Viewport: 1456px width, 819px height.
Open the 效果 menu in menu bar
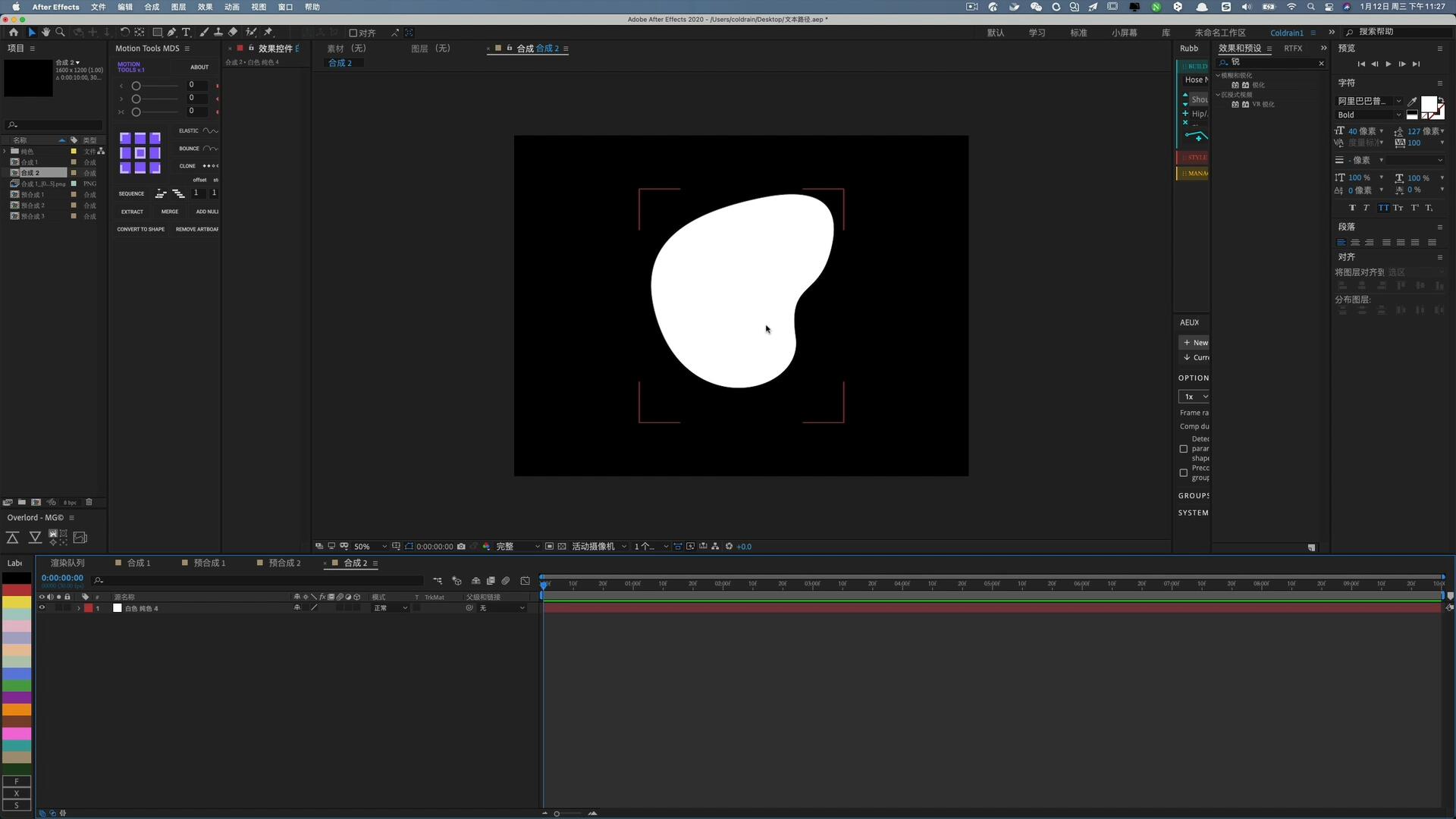point(205,7)
